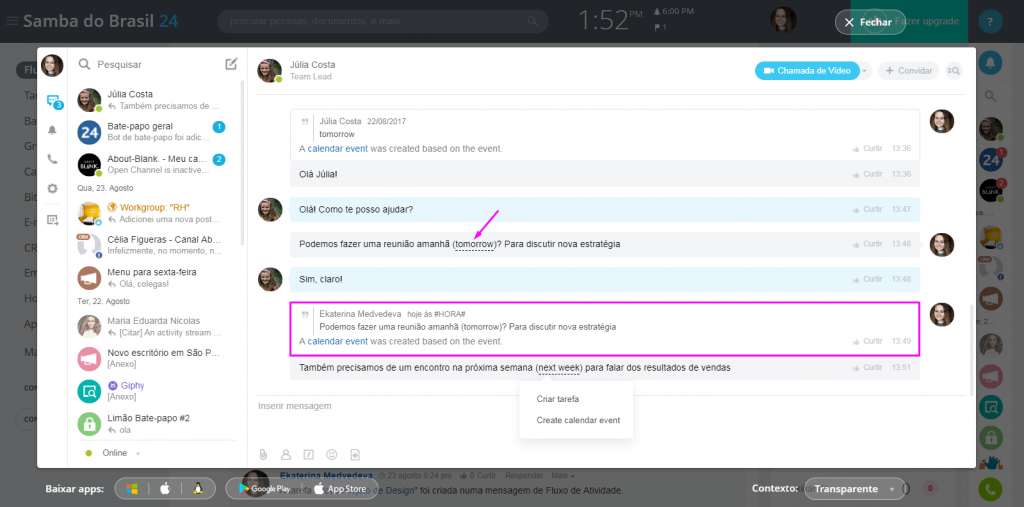
Task: Invite a user with the Convidar button
Action: 908,71
